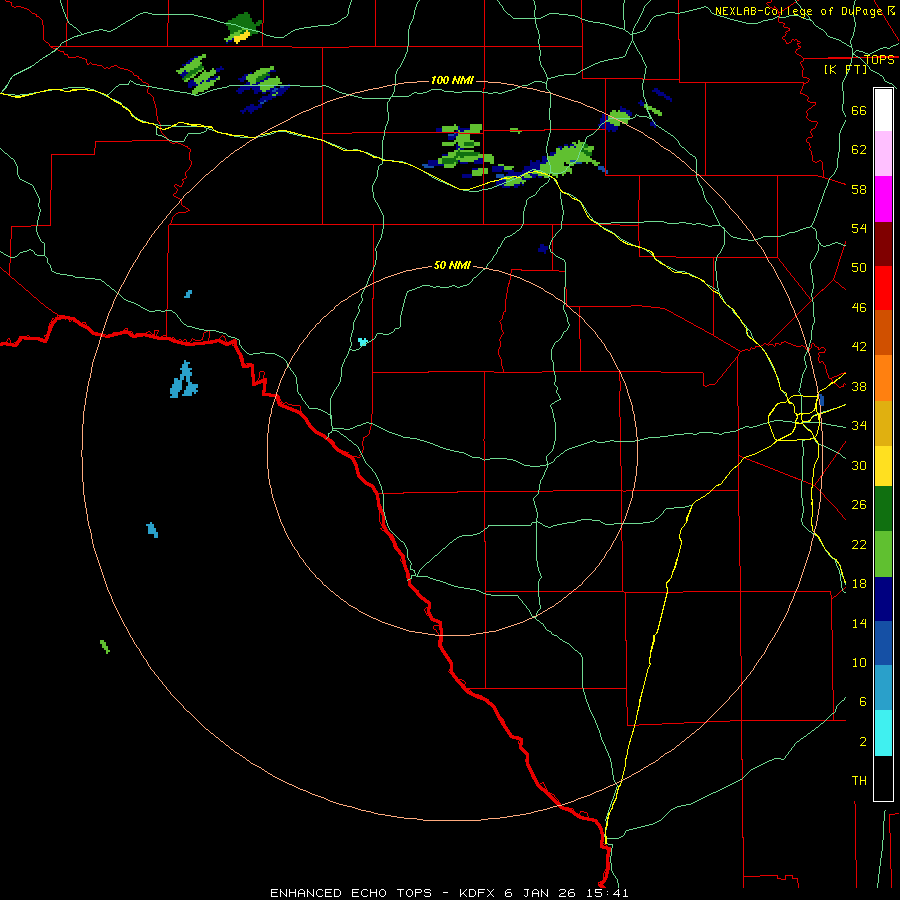900x900 pixels.
Task: Click the "50" legend value
Action: pyautogui.click(x=859, y=268)
